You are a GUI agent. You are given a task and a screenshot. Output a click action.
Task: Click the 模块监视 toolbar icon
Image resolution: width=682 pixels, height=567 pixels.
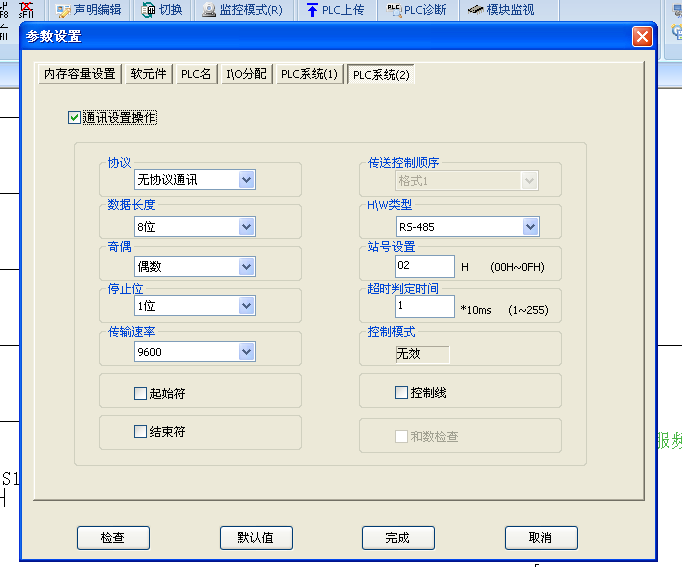pos(474,11)
